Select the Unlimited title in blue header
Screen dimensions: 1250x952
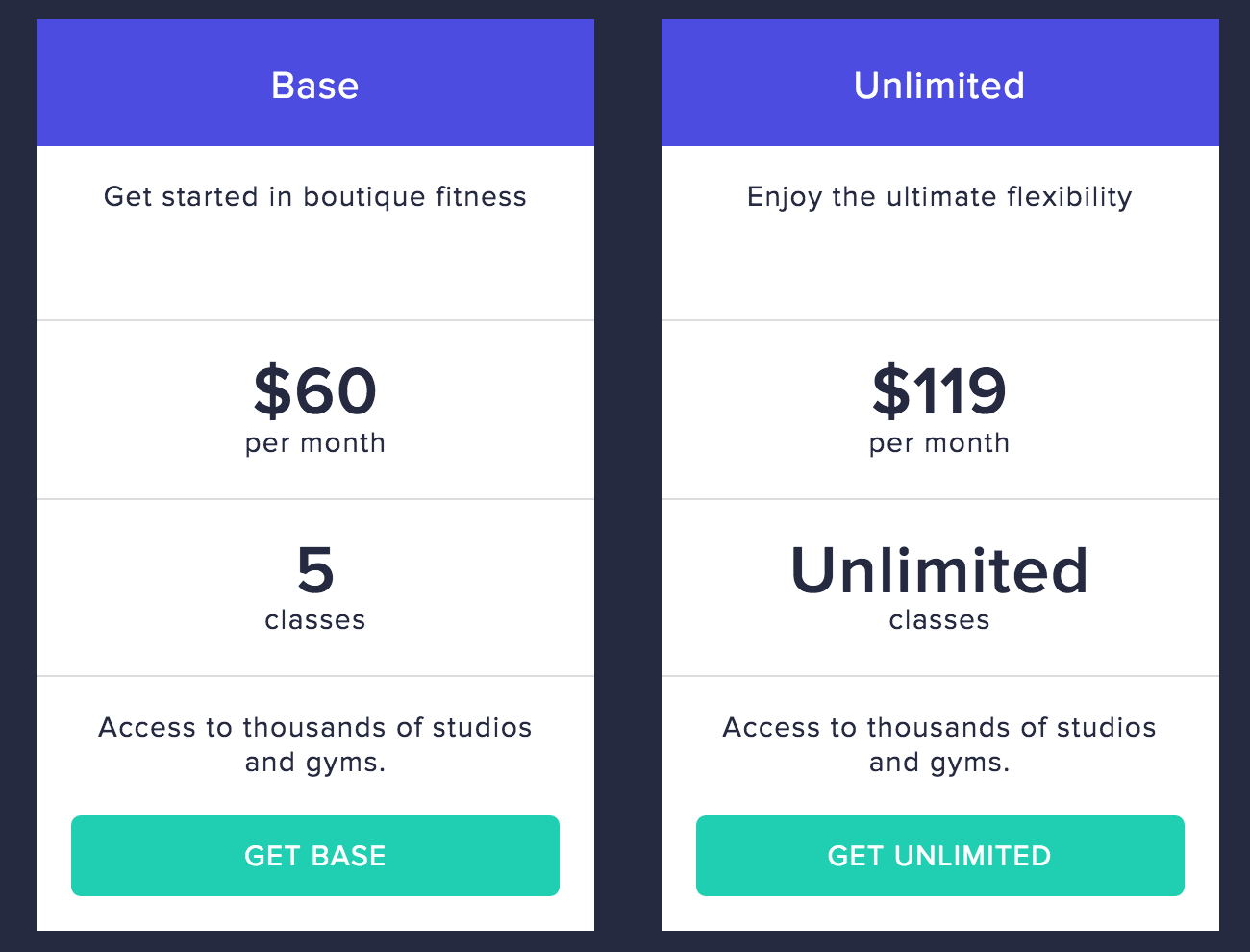click(939, 86)
